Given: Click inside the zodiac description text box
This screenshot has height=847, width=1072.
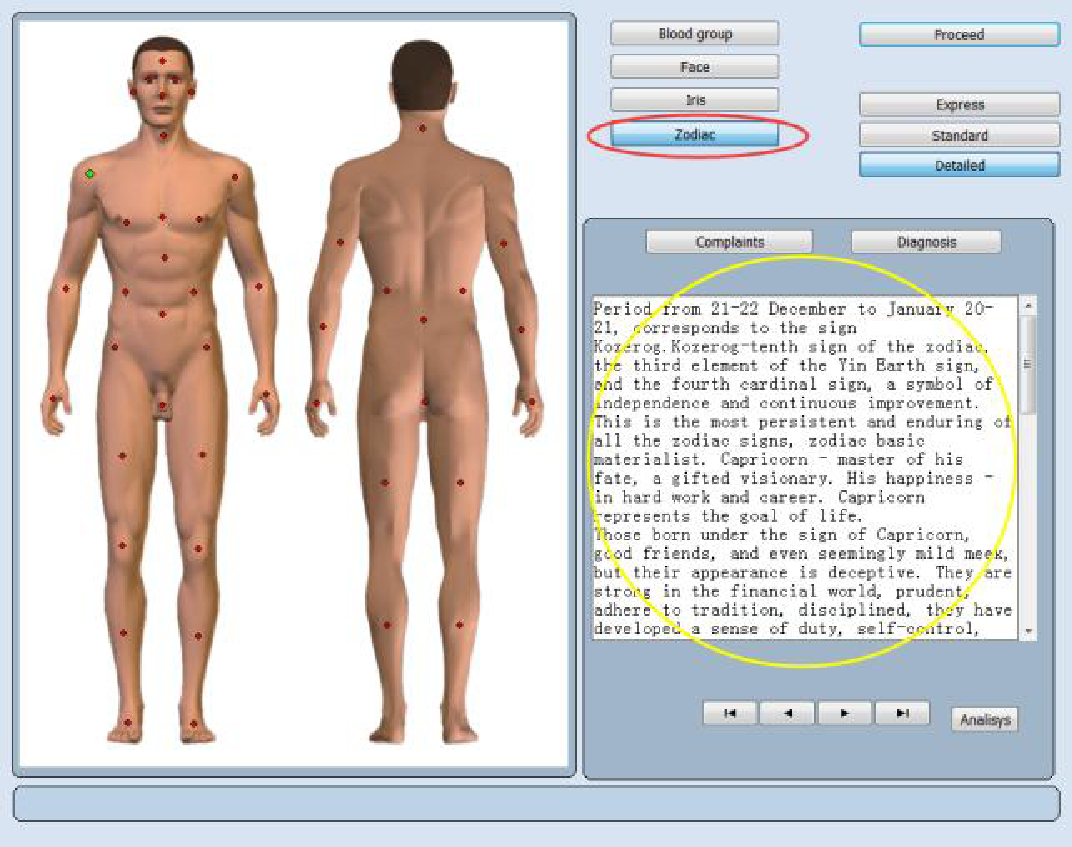Looking at the screenshot, I should tap(806, 468).
